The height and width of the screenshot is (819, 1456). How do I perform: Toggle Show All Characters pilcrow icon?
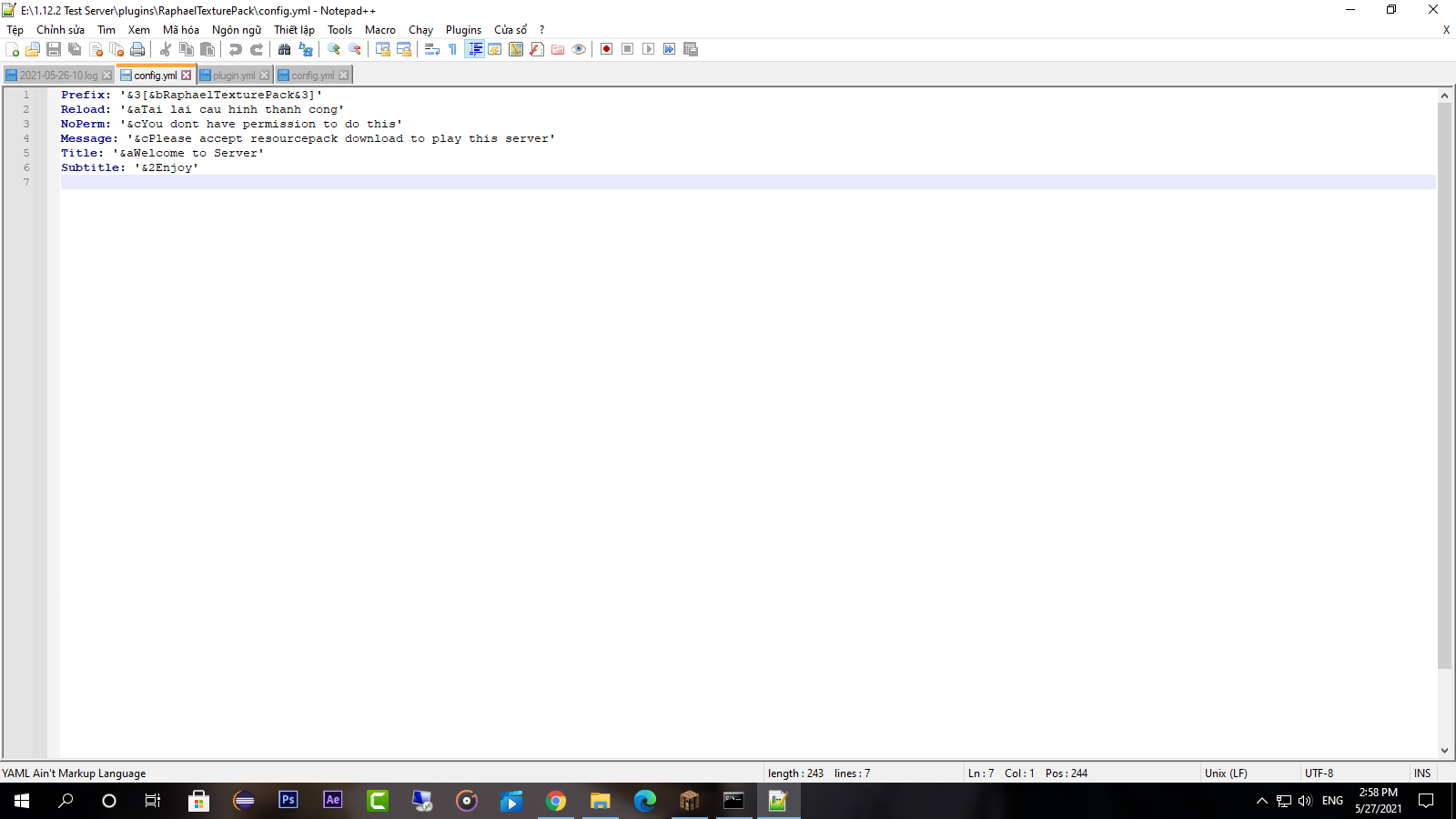pyautogui.click(x=453, y=49)
